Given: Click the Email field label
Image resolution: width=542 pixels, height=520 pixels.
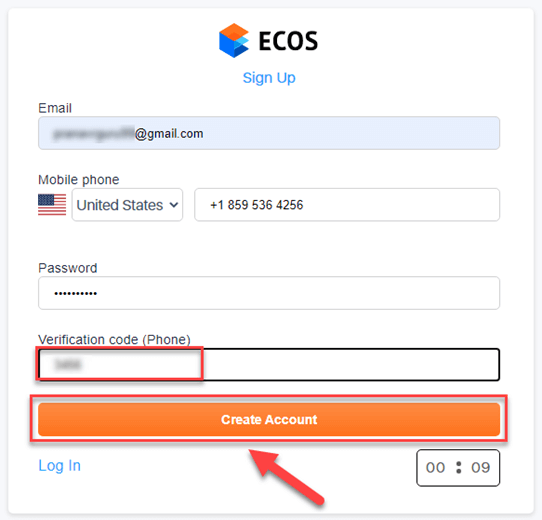Looking at the screenshot, I should click(55, 108).
